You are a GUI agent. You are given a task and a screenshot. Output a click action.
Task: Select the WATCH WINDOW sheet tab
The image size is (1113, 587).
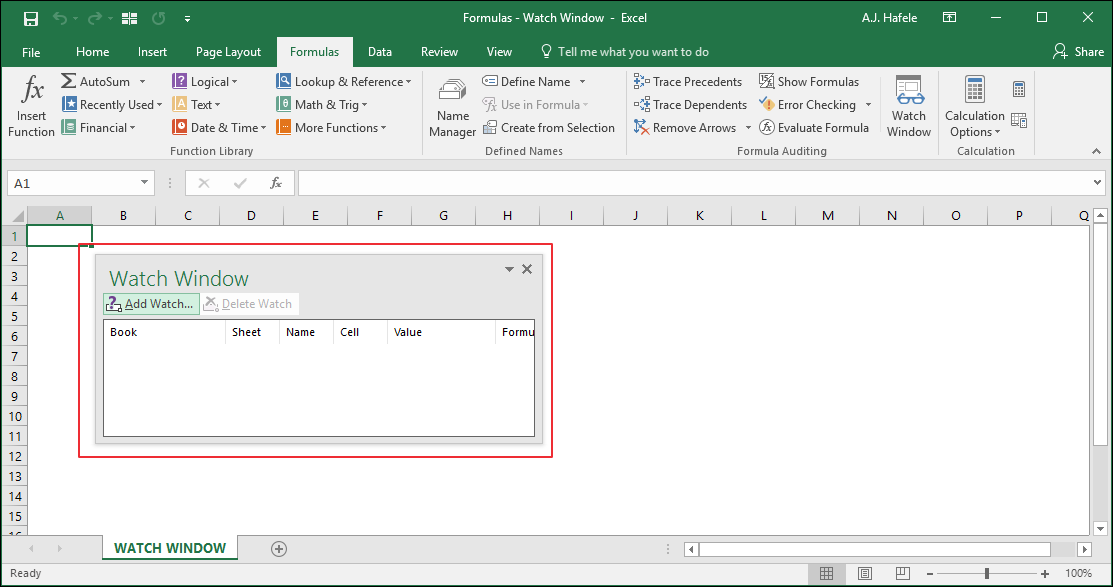pyautogui.click(x=170, y=548)
